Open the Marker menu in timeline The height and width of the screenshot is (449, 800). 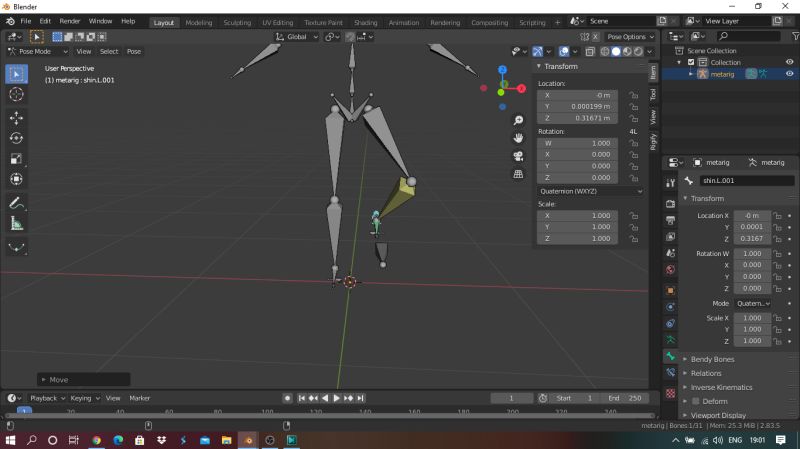pyautogui.click(x=139, y=398)
